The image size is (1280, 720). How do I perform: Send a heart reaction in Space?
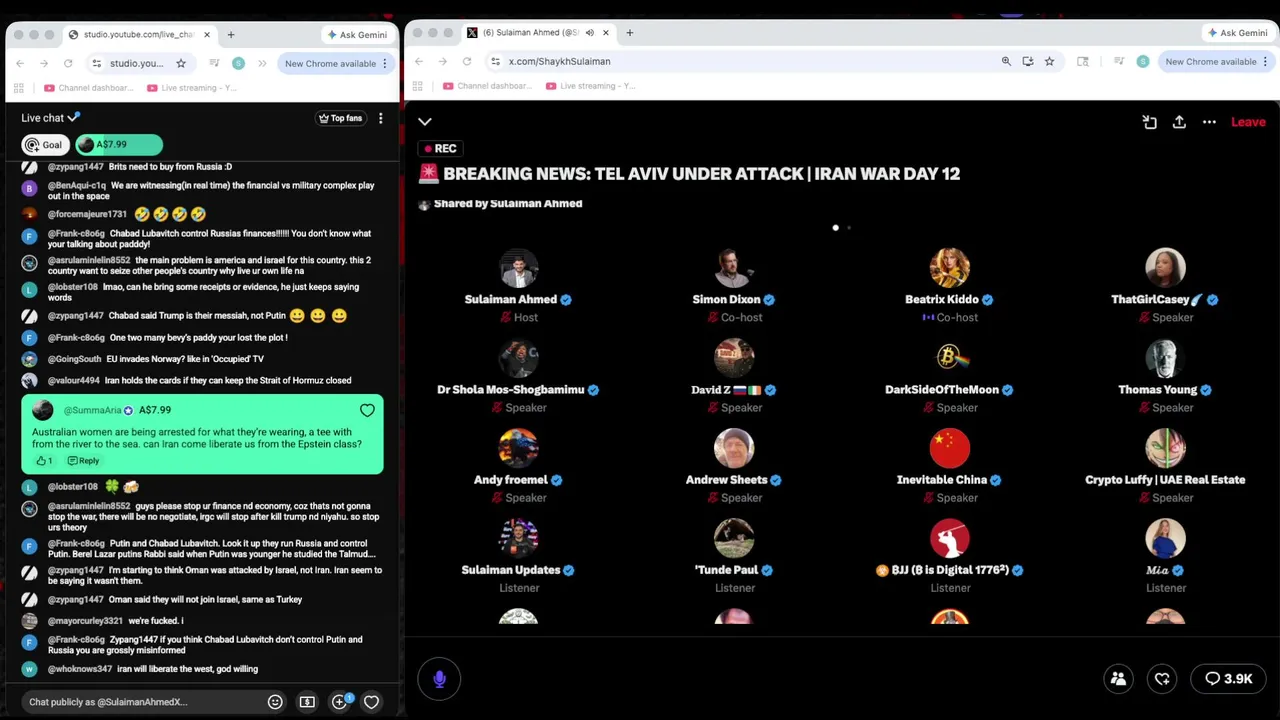click(x=1162, y=679)
